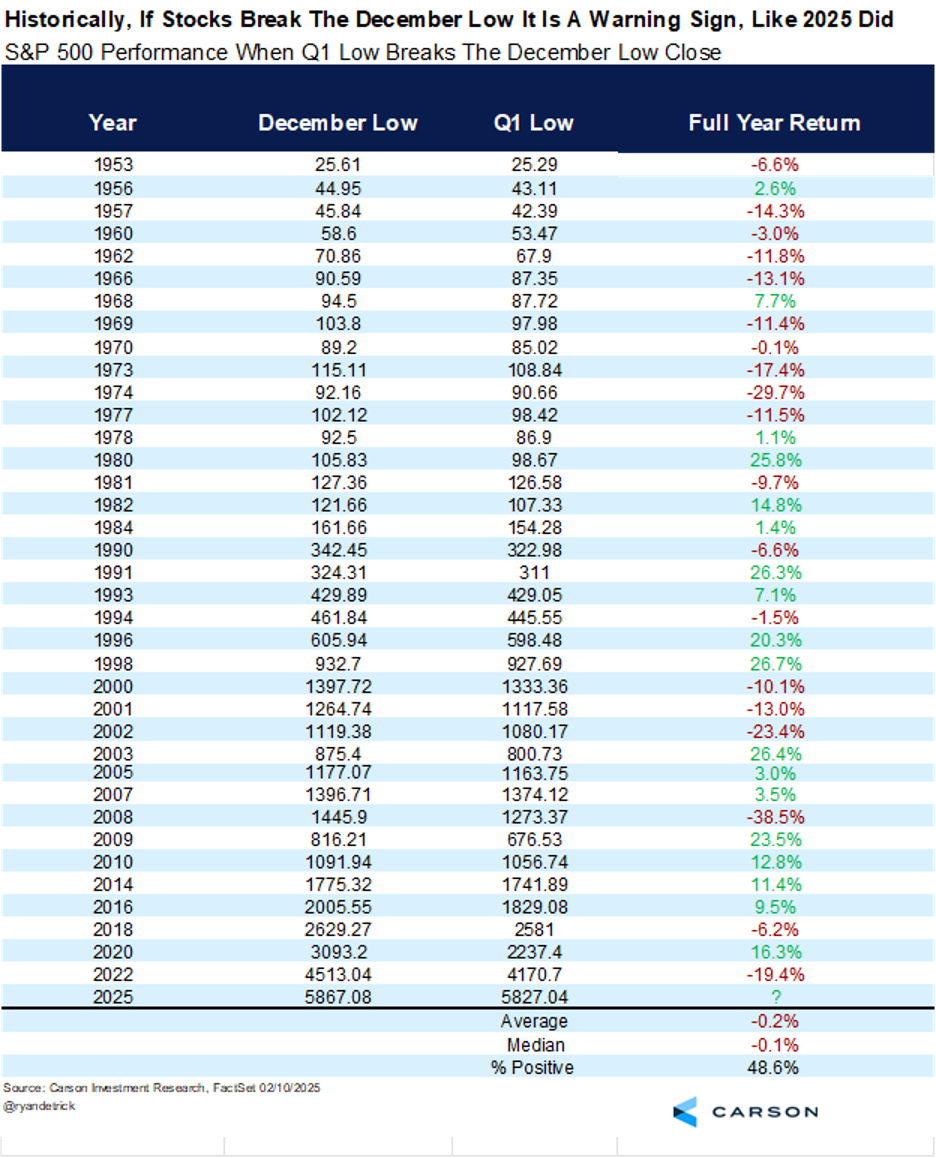Click the December Low value 5867.08
Screen dimensions: 936x1158
click(x=337, y=997)
